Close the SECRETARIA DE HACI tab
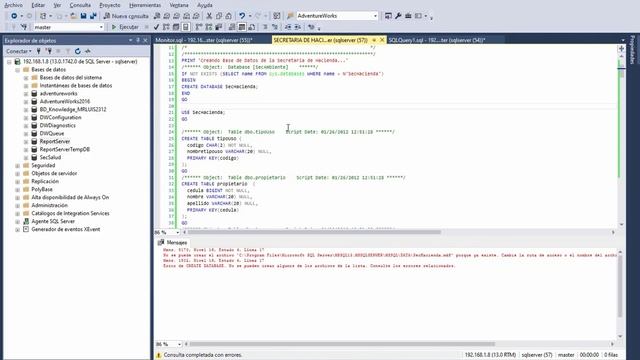The height and width of the screenshot is (360, 640). point(382,40)
